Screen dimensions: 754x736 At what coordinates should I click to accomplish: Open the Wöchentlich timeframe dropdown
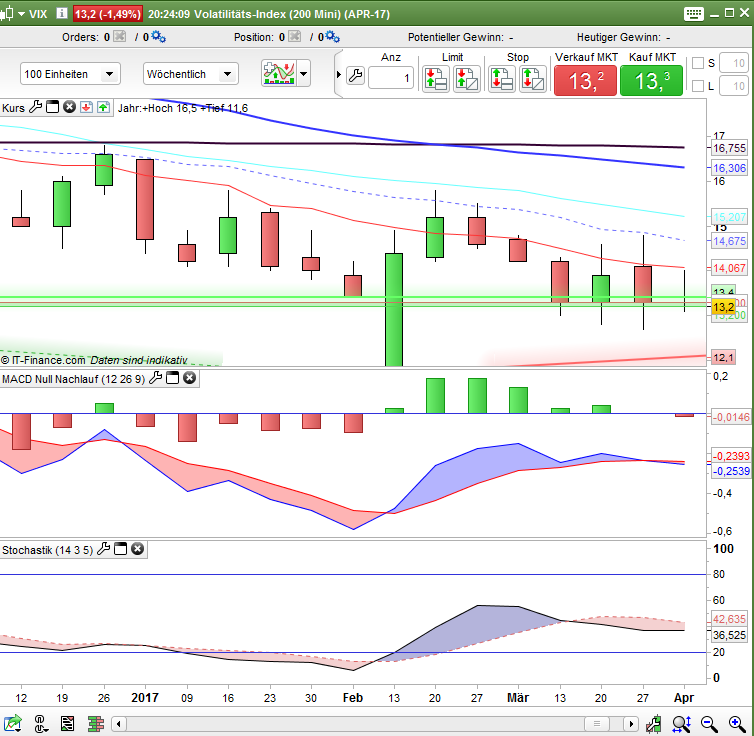(x=190, y=74)
